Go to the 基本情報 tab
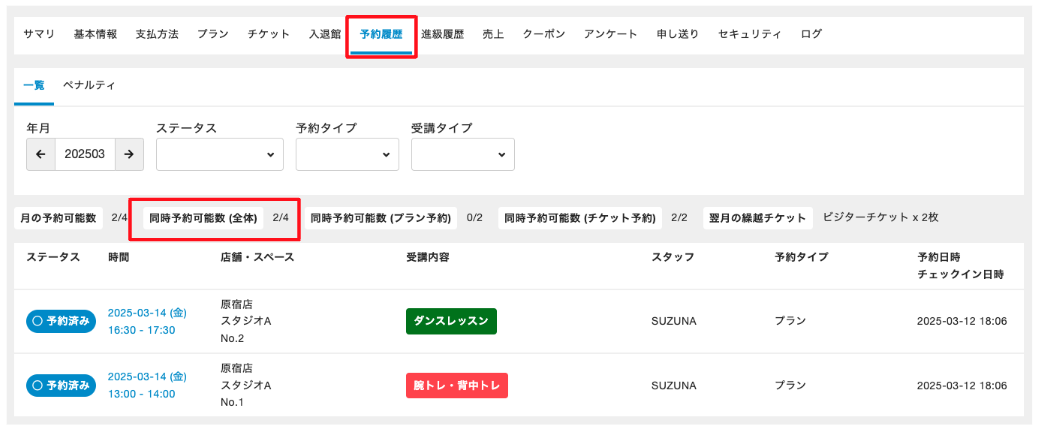This screenshot has height=431, width=1038. [95, 34]
